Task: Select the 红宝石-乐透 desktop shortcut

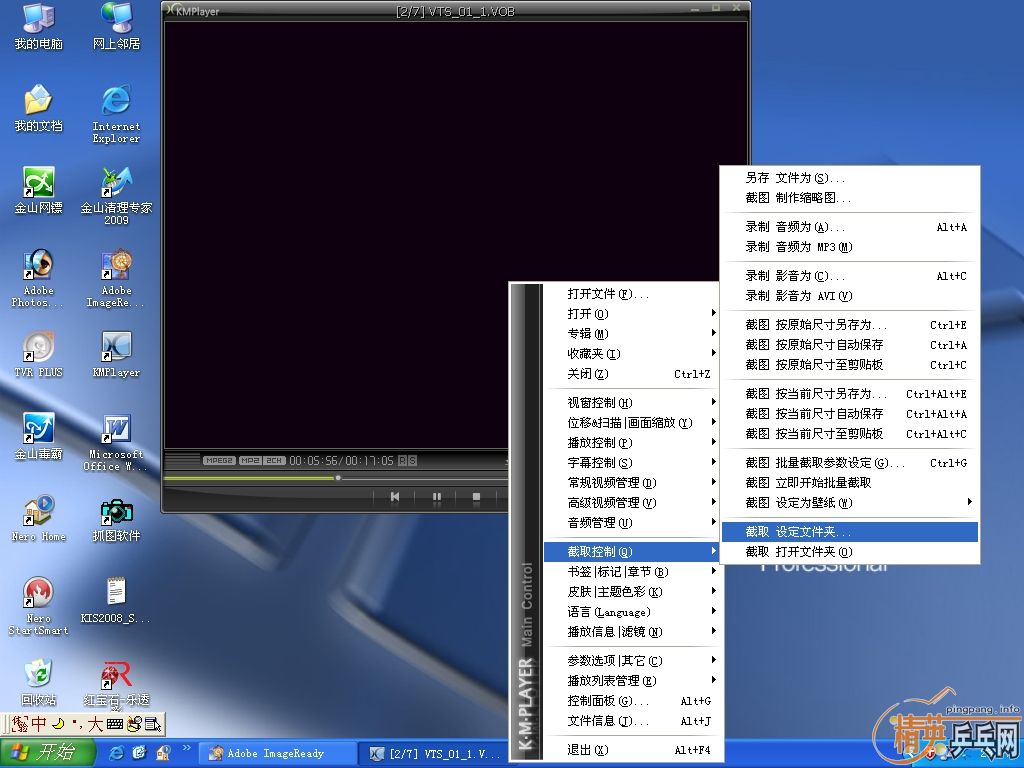Action: pyautogui.click(x=116, y=684)
